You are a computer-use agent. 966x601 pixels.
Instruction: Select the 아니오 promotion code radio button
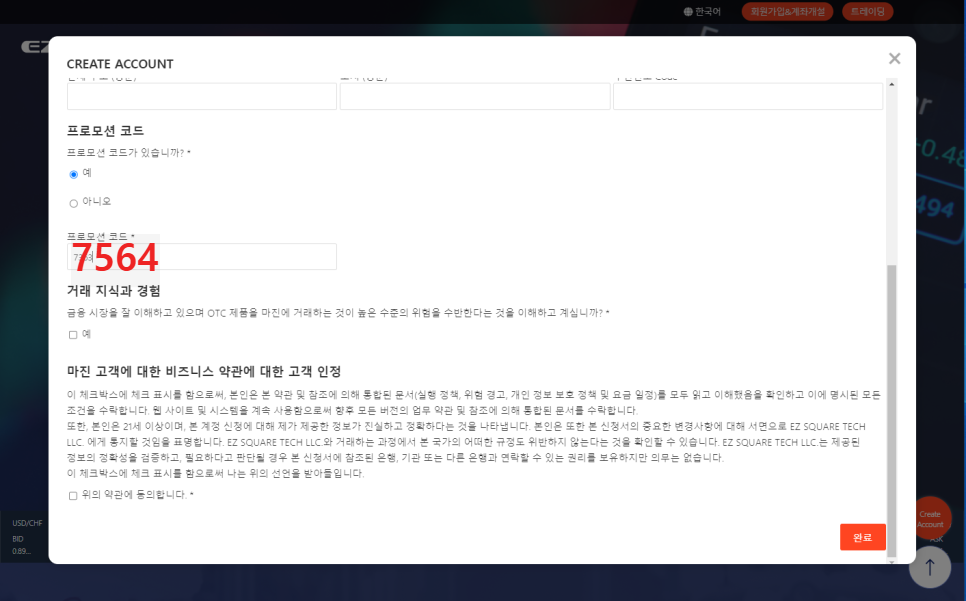click(x=73, y=203)
